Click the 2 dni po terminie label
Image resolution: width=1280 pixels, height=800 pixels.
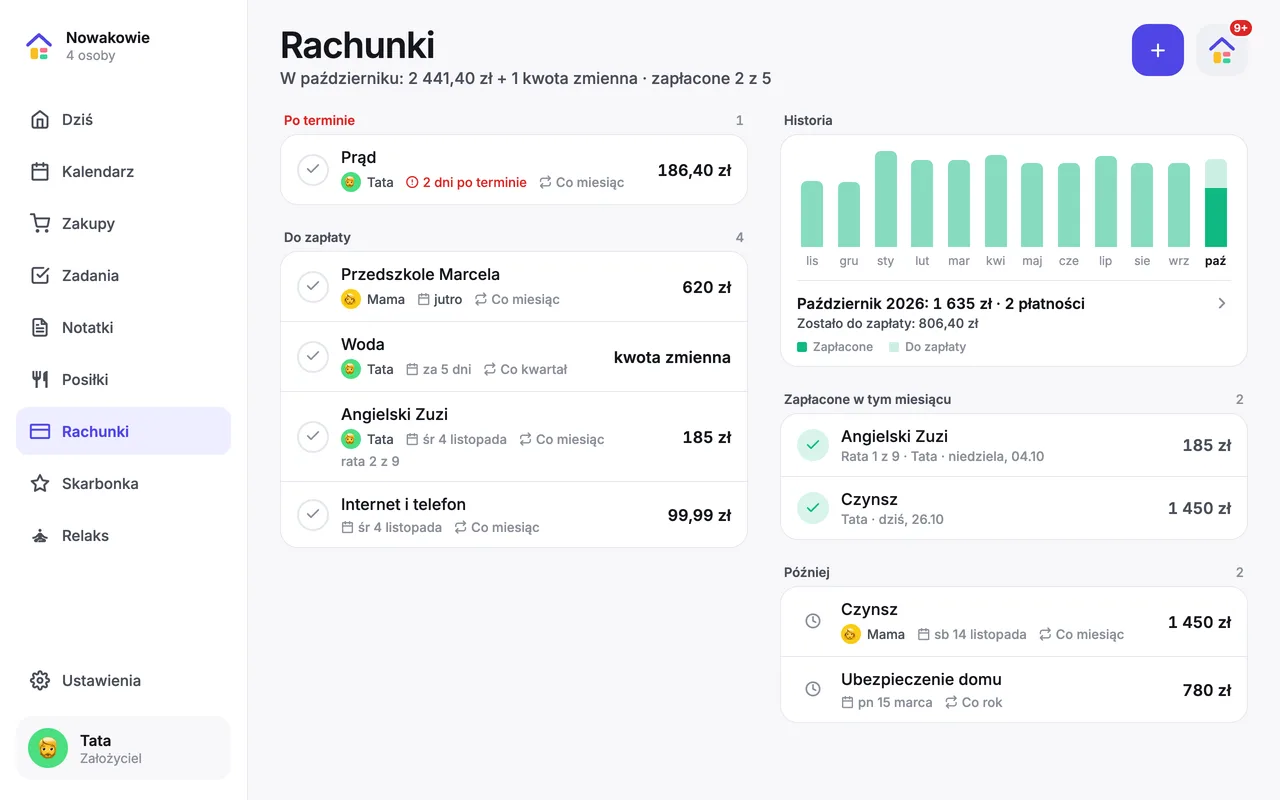pyautogui.click(x=475, y=183)
